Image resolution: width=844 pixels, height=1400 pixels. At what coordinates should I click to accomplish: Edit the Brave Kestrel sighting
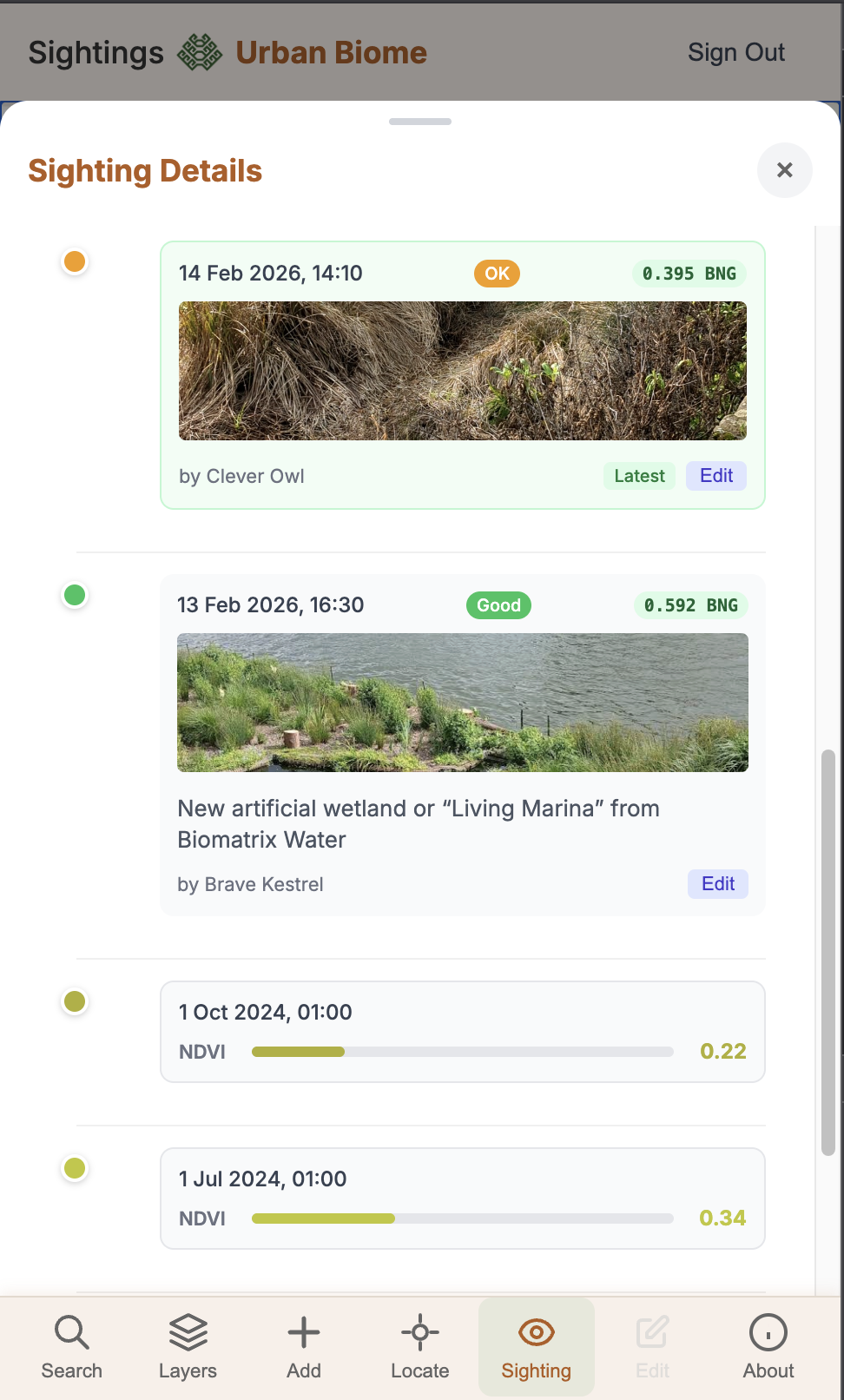[x=718, y=884]
